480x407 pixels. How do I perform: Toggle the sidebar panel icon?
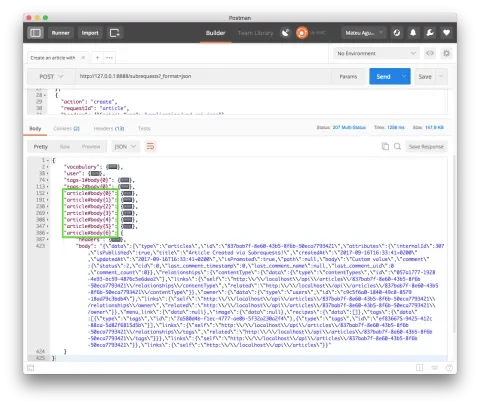tap(35, 33)
